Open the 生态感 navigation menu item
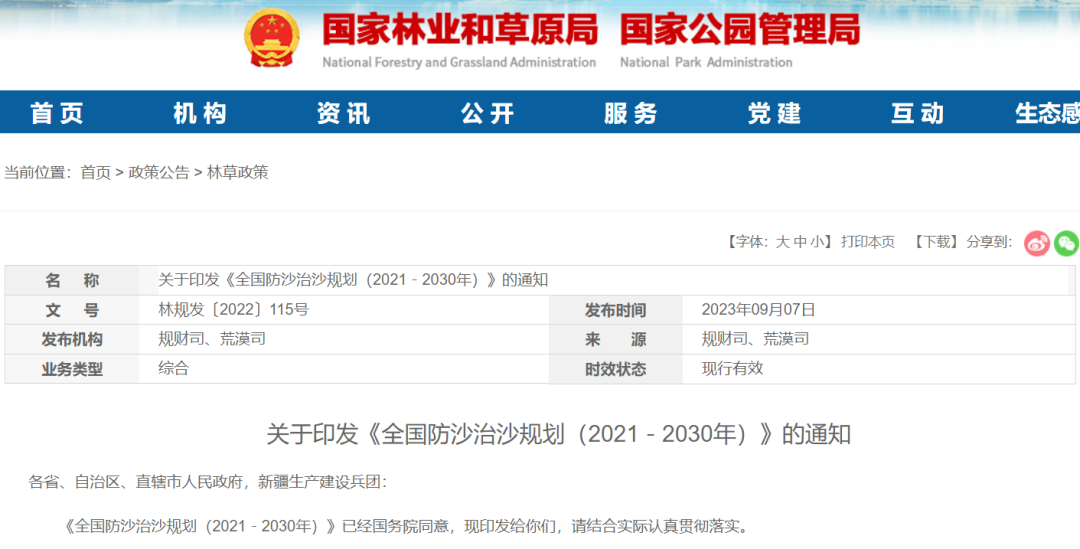Image resolution: width=1080 pixels, height=549 pixels. tap(1047, 113)
